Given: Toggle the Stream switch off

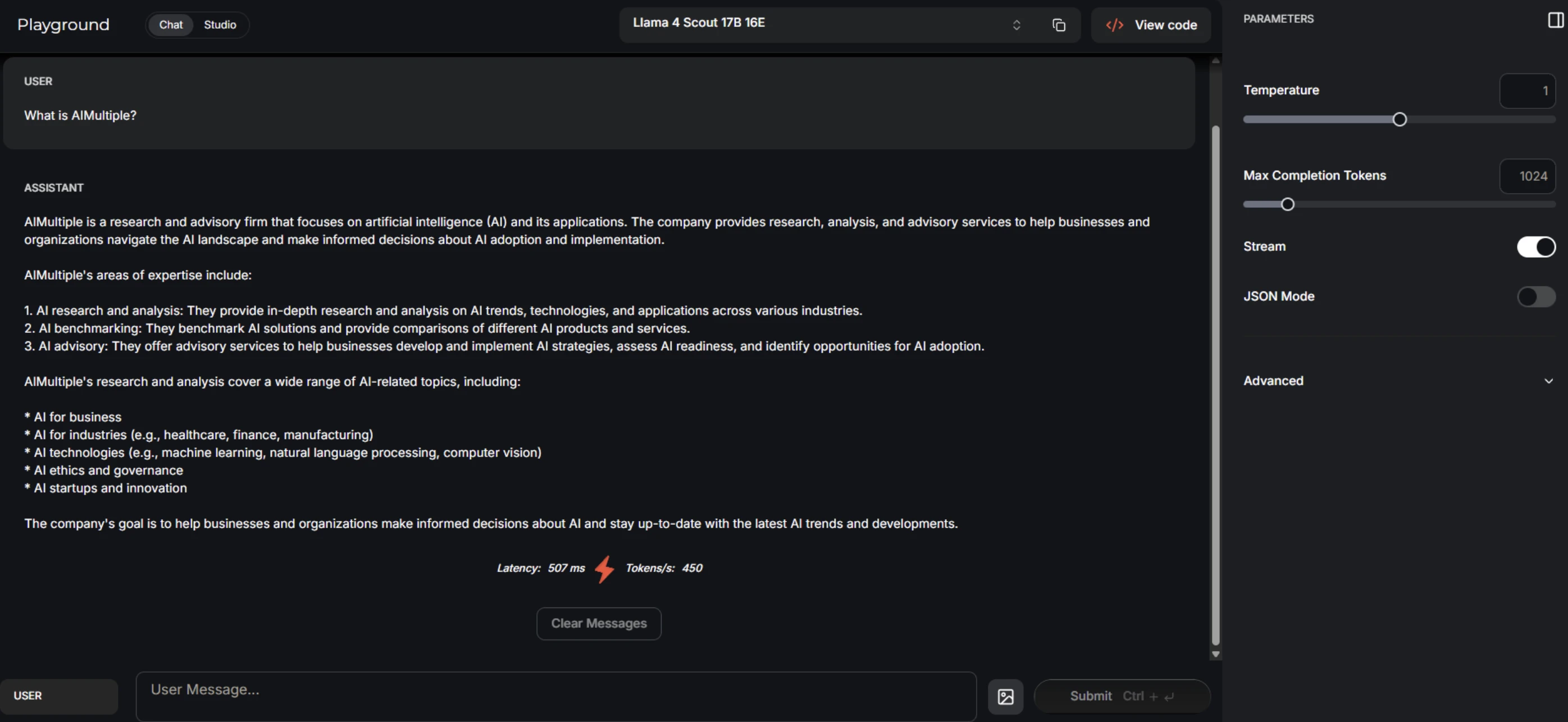Looking at the screenshot, I should click(x=1536, y=247).
